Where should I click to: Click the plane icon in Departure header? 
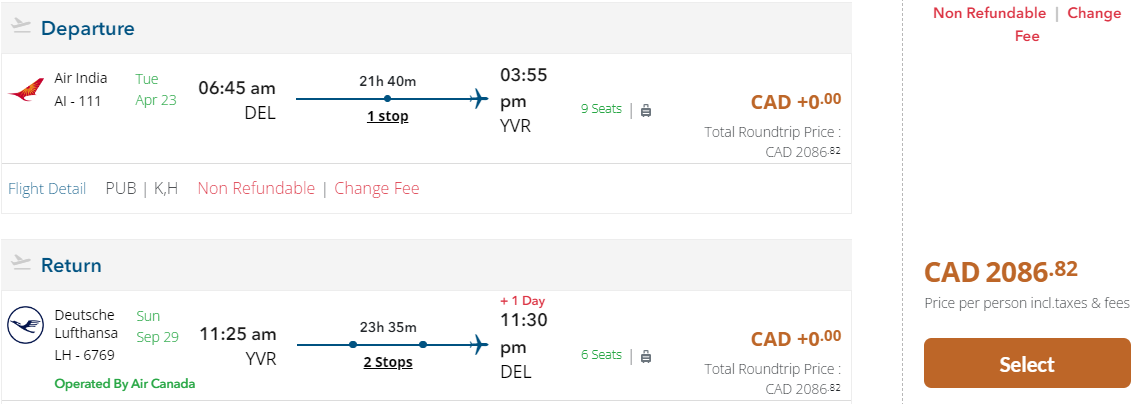21,28
